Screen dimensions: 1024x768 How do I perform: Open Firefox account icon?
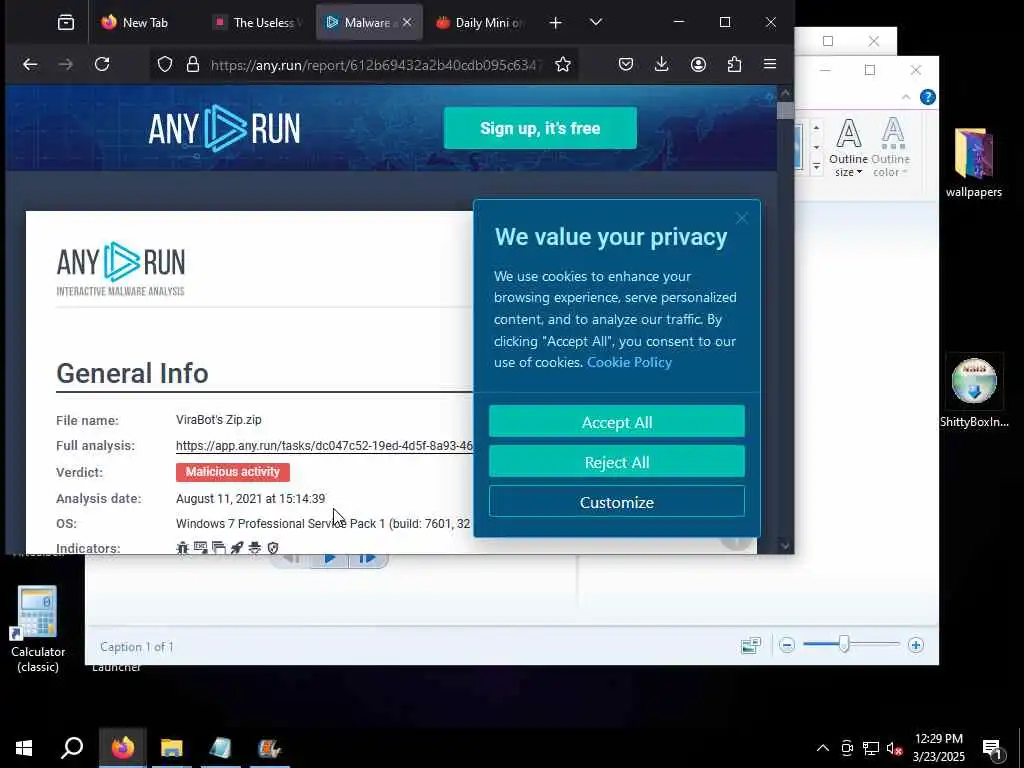(x=698, y=64)
